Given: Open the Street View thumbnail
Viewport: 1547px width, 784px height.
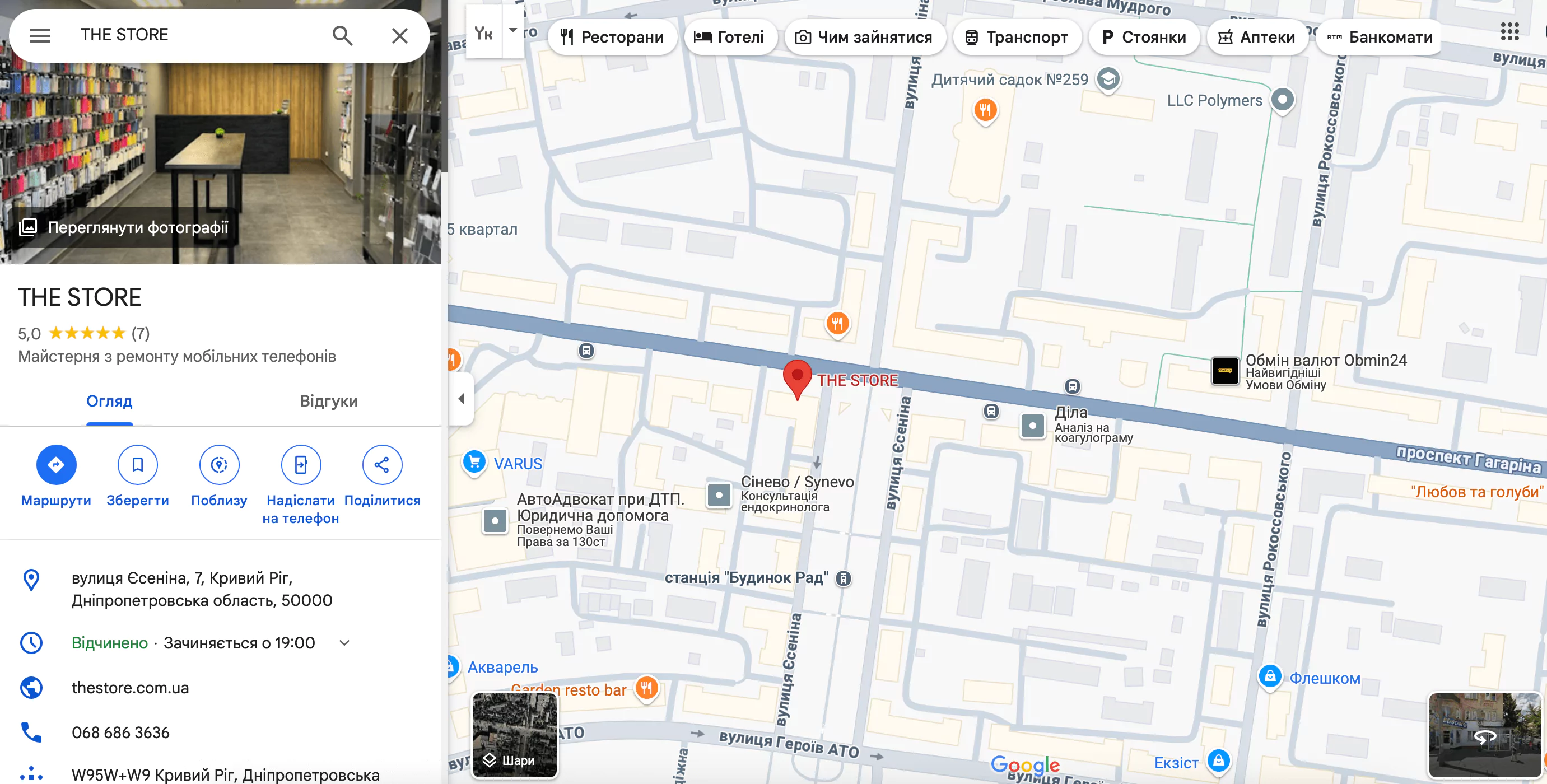Looking at the screenshot, I should [1484, 735].
